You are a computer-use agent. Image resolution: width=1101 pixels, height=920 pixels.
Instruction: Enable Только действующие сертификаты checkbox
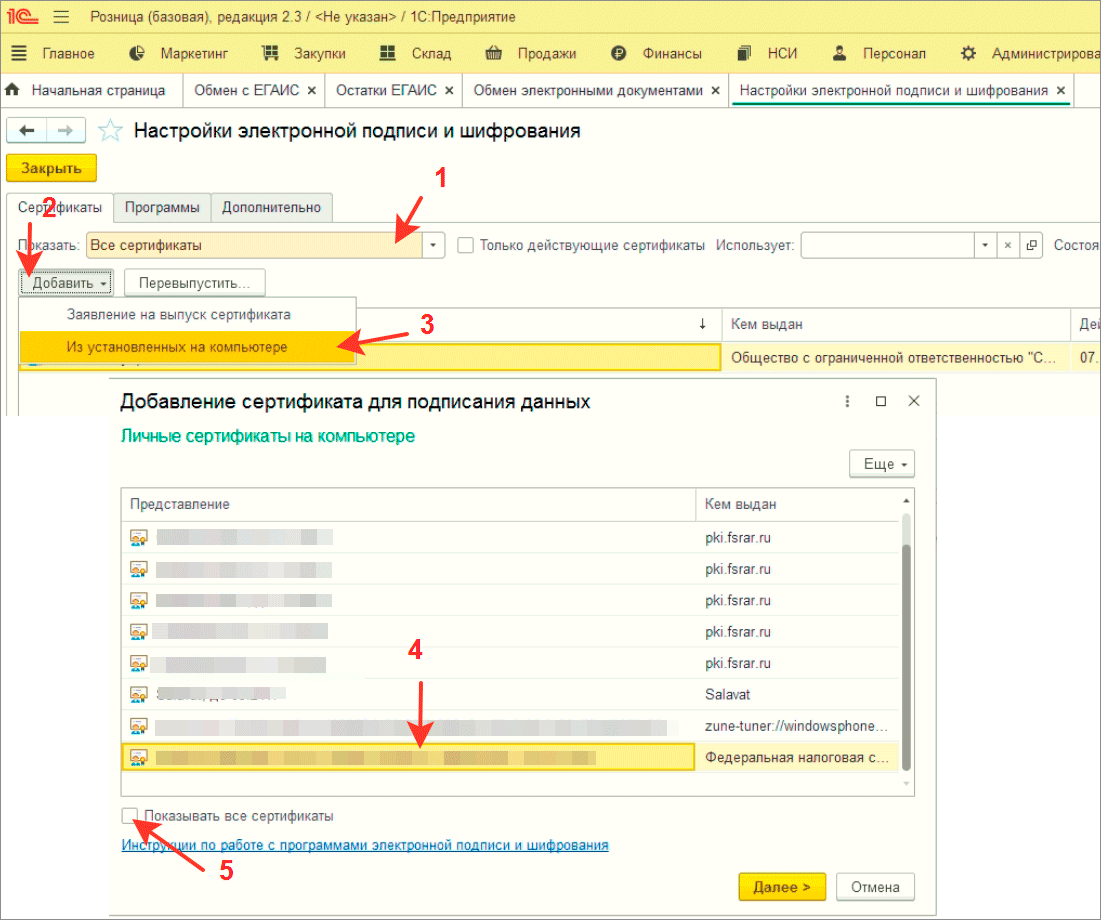[465, 245]
